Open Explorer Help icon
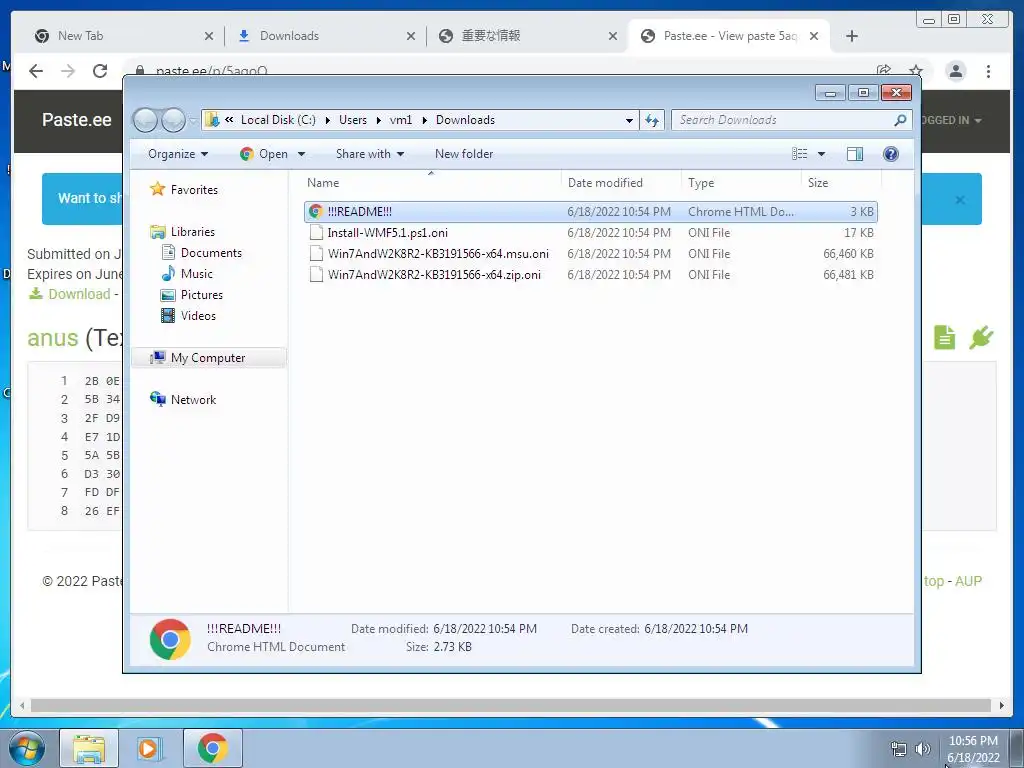 (x=891, y=154)
